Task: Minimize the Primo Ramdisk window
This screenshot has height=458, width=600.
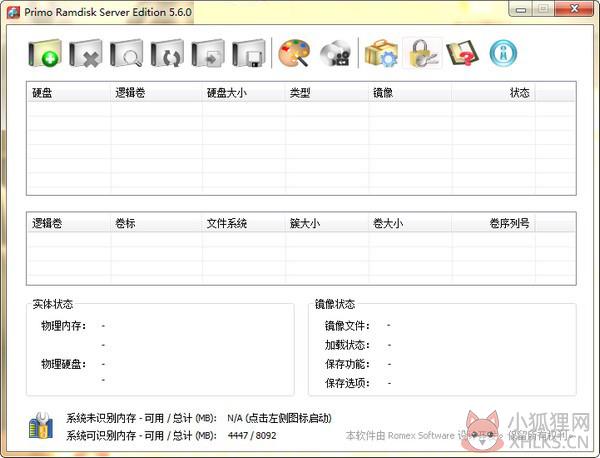Action: pos(520,9)
